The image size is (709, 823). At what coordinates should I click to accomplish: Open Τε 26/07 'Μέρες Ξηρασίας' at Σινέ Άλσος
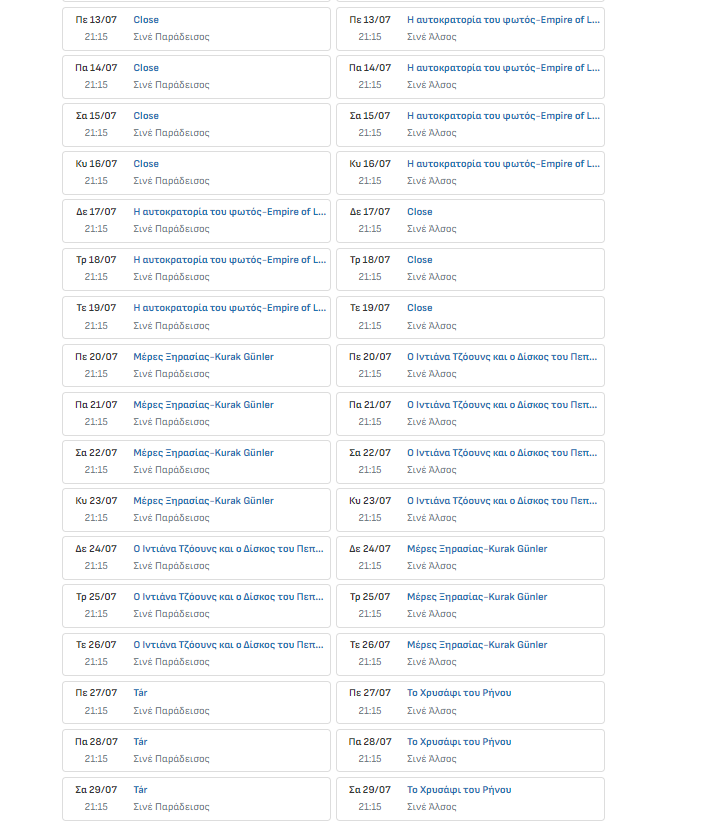point(477,645)
